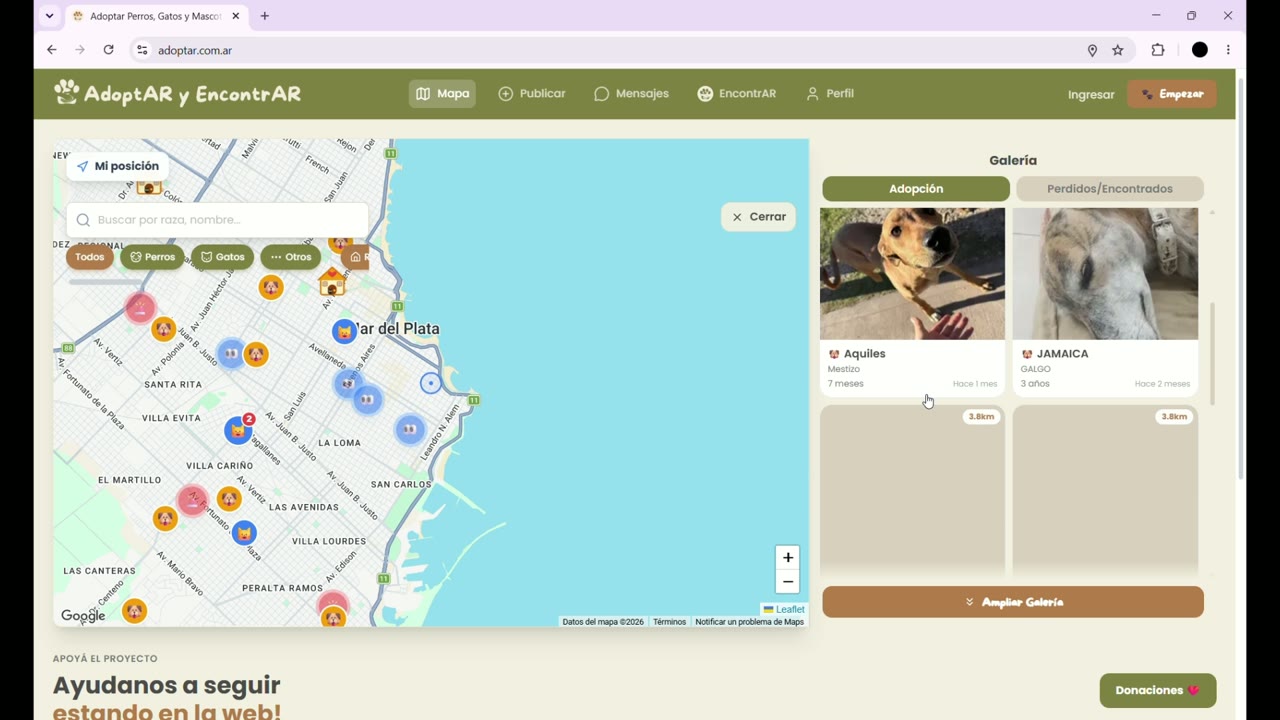Center map using Mi posición
Image resolution: width=1280 pixels, height=720 pixels.
click(118, 166)
